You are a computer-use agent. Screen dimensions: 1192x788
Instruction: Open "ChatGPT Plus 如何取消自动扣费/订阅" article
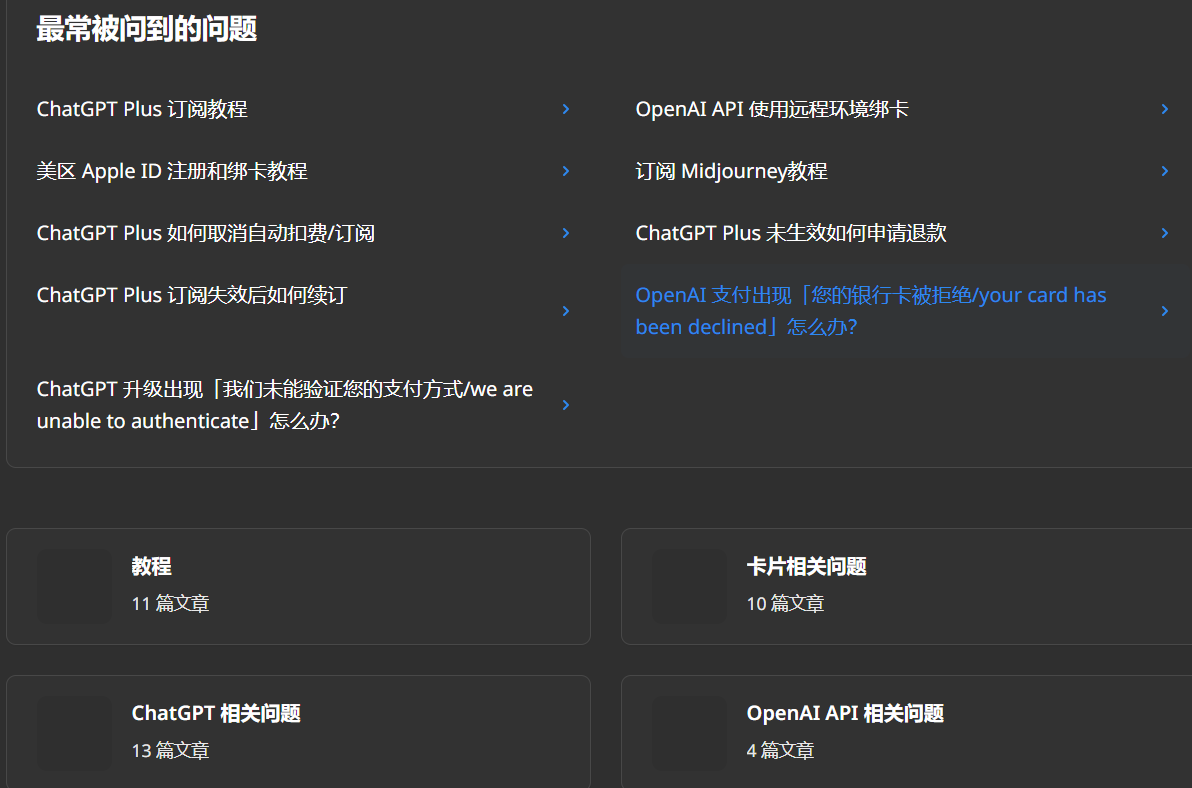pos(205,233)
